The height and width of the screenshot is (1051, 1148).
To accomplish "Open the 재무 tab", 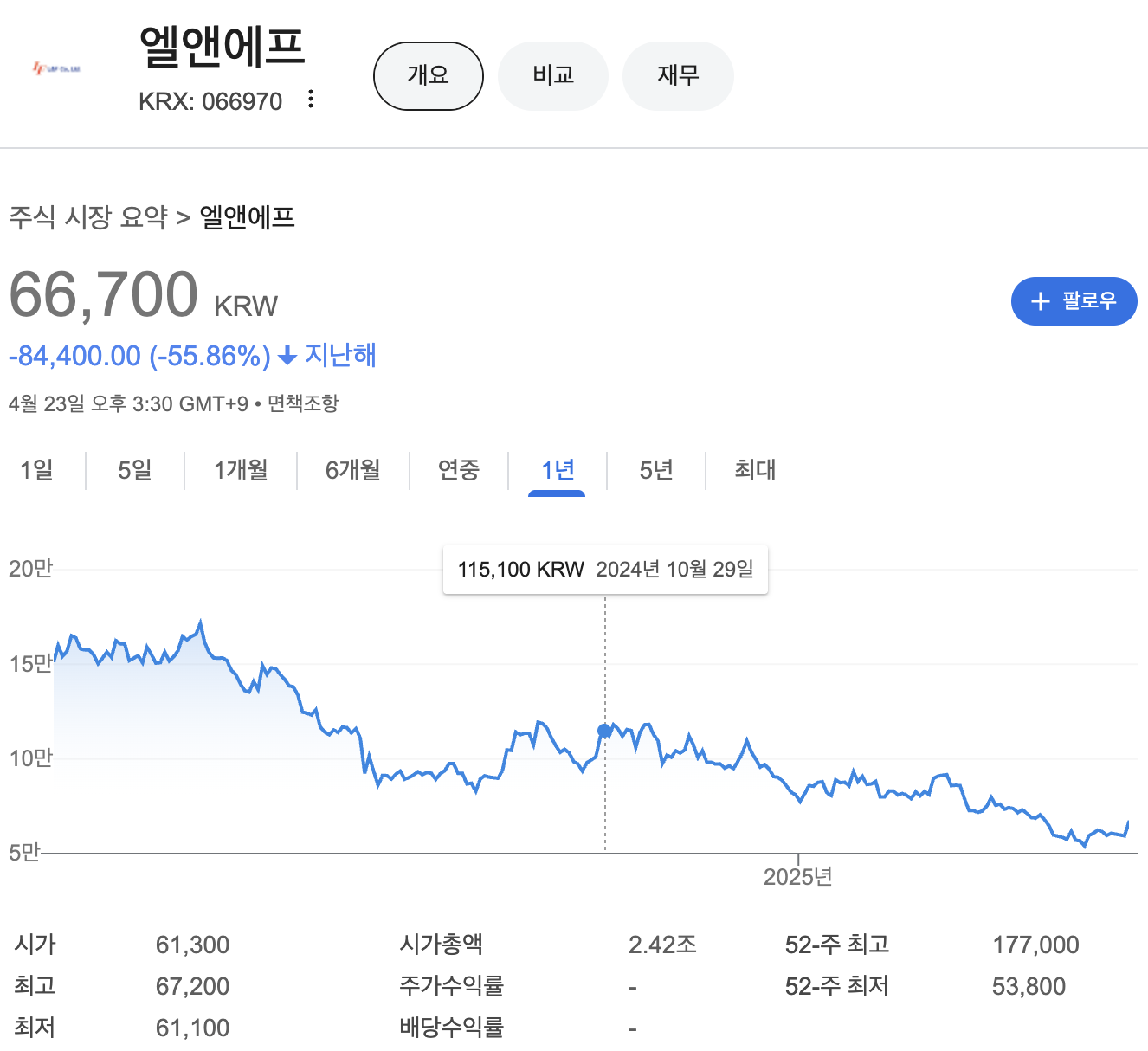I will 678,76.
